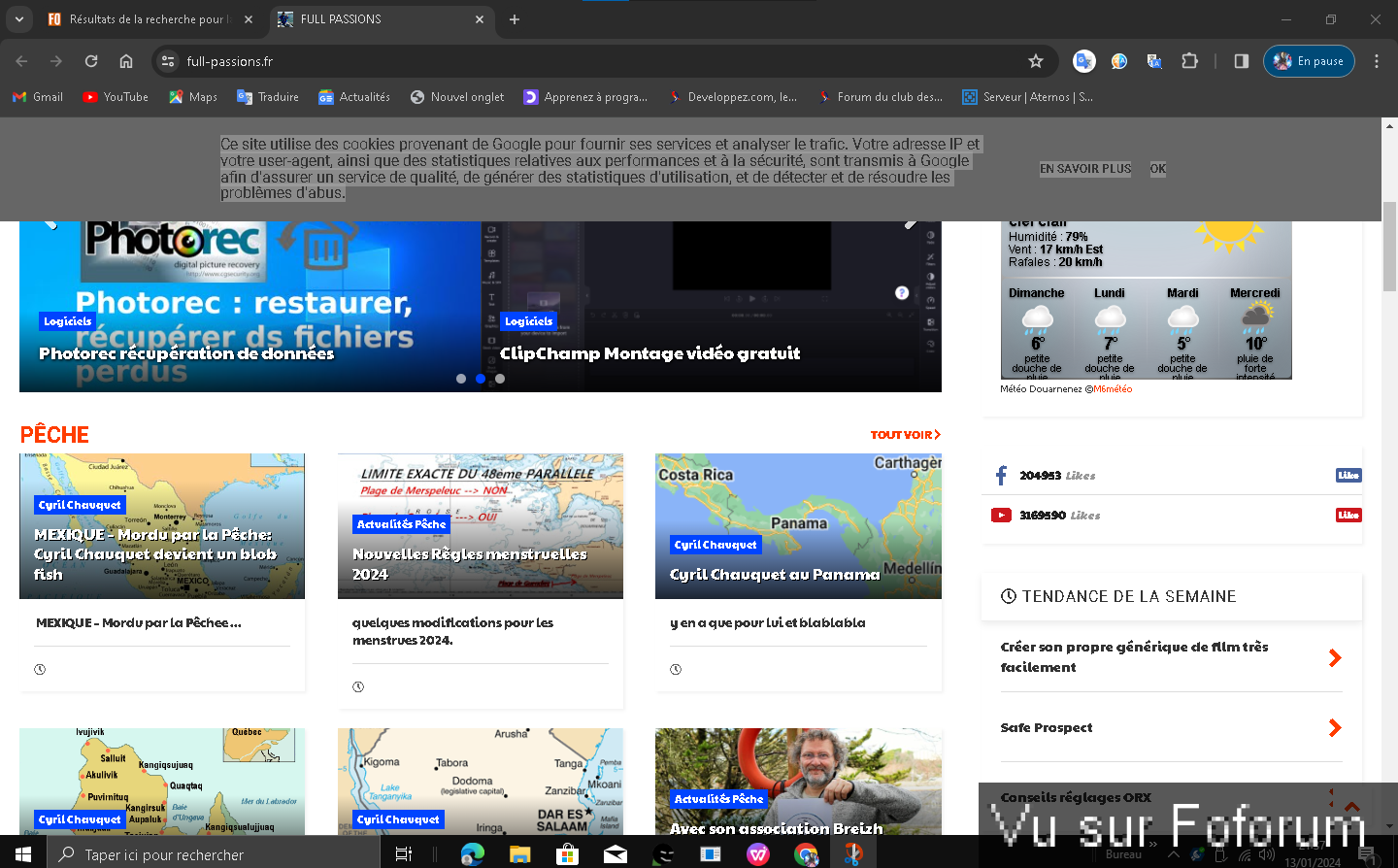Open the YouTube bookmark

[x=116, y=97]
